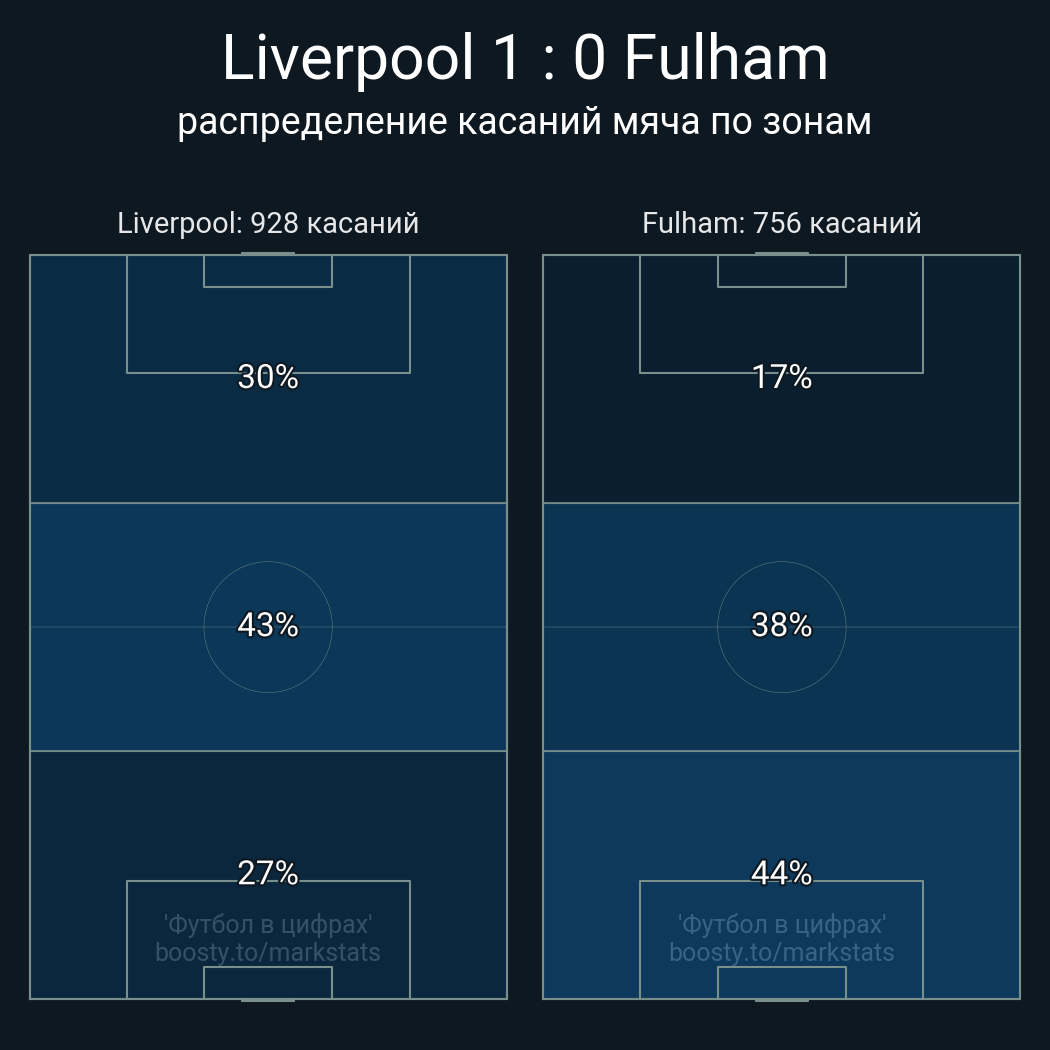The width and height of the screenshot is (1050, 1050).
Task: Select the Fulham: 756 касаний label
Action: (x=782, y=223)
